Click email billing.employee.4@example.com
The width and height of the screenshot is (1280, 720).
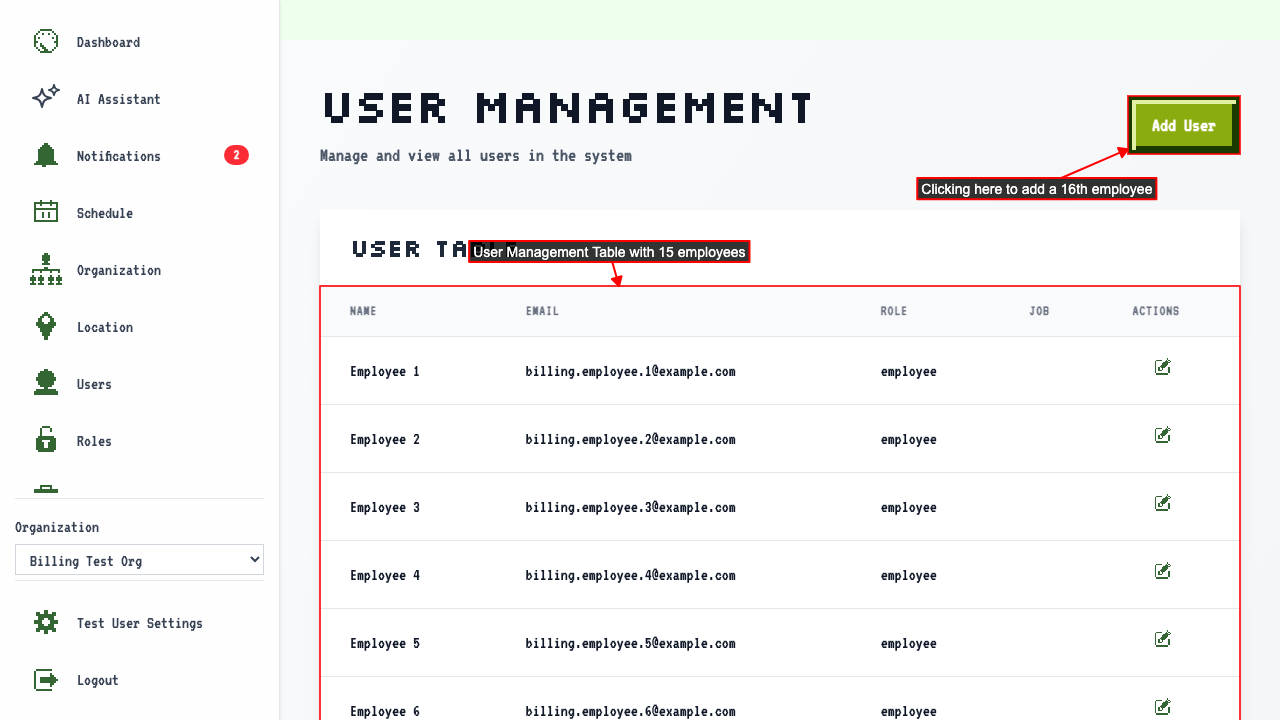coord(630,575)
